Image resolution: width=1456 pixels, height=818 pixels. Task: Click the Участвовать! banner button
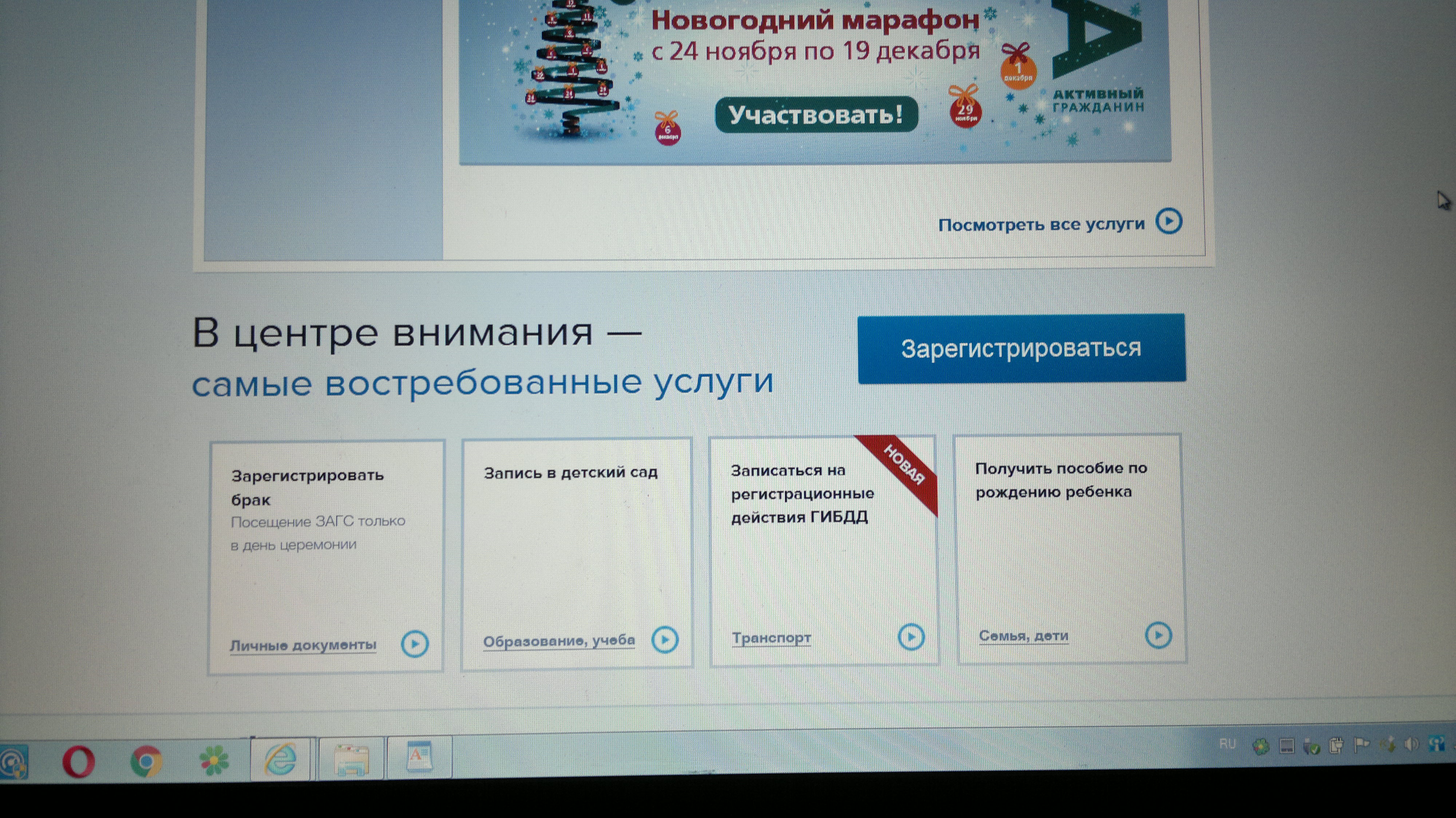816,115
